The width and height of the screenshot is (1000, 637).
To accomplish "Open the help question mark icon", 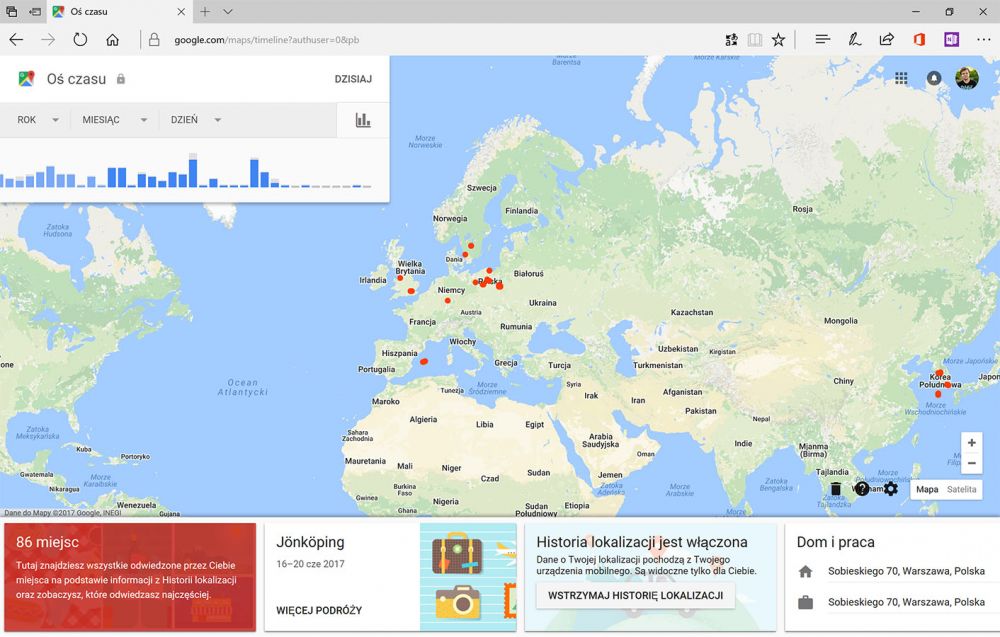I will 862,489.
